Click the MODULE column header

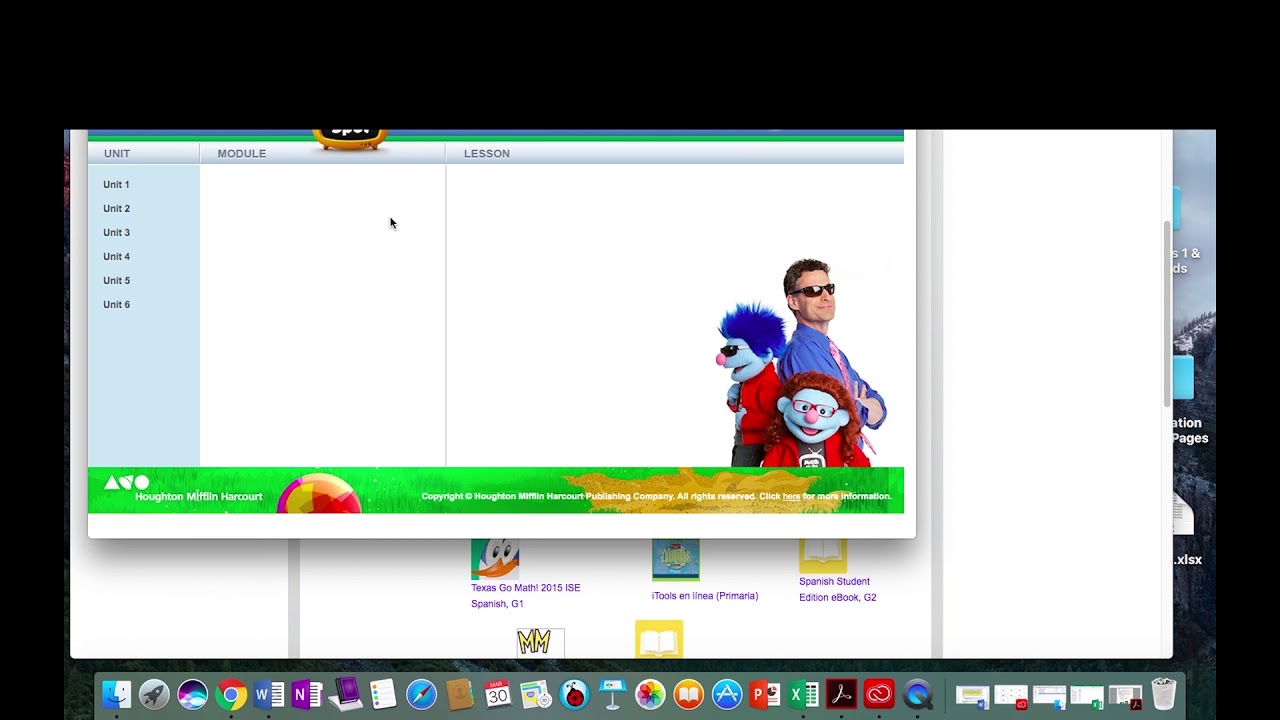click(242, 153)
